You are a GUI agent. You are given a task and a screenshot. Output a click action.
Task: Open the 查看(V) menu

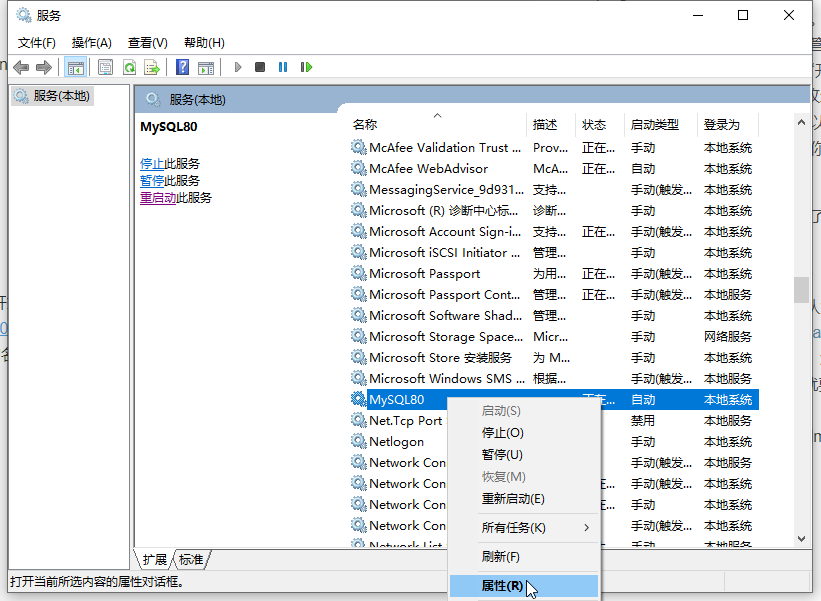coord(148,42)
